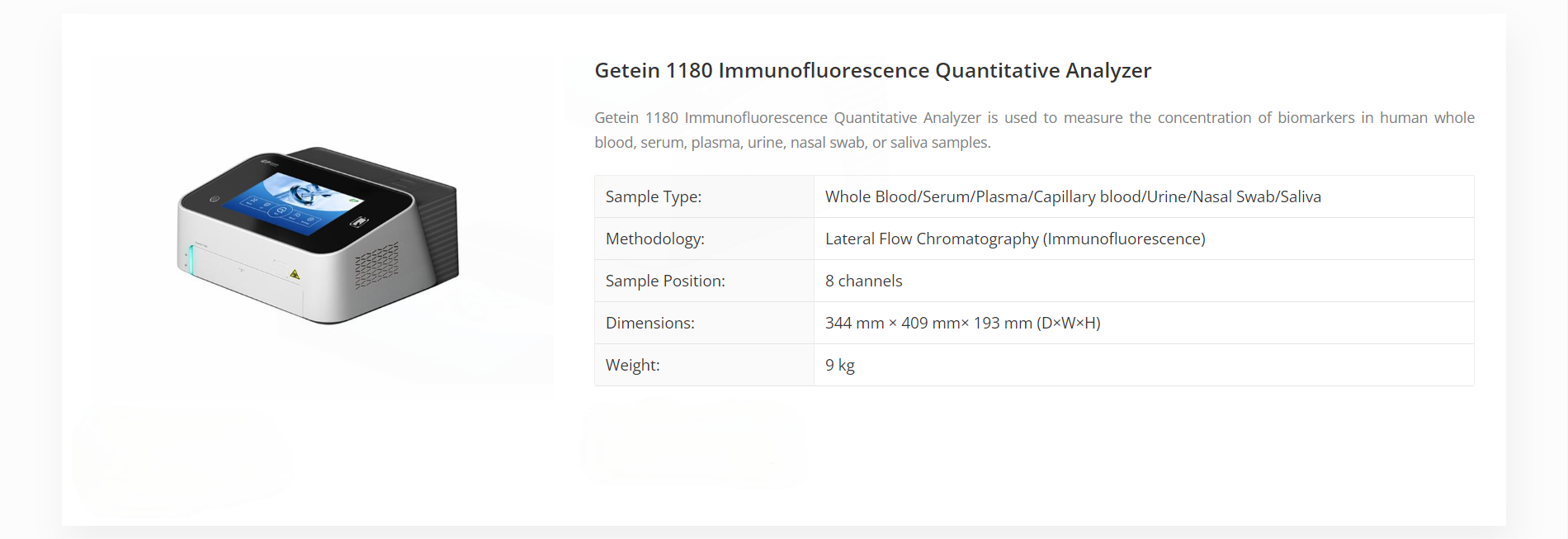Click the ventilation grille on the analyzer
This screenshot has height=539, width=1568.
[x=377, y=265]
